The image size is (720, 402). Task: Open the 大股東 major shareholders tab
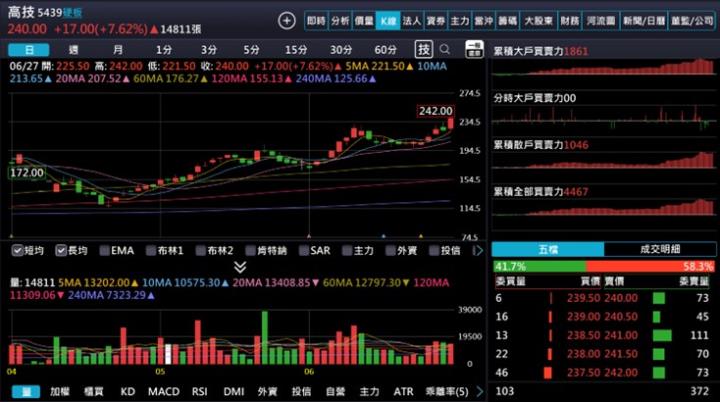pos(538,21)
